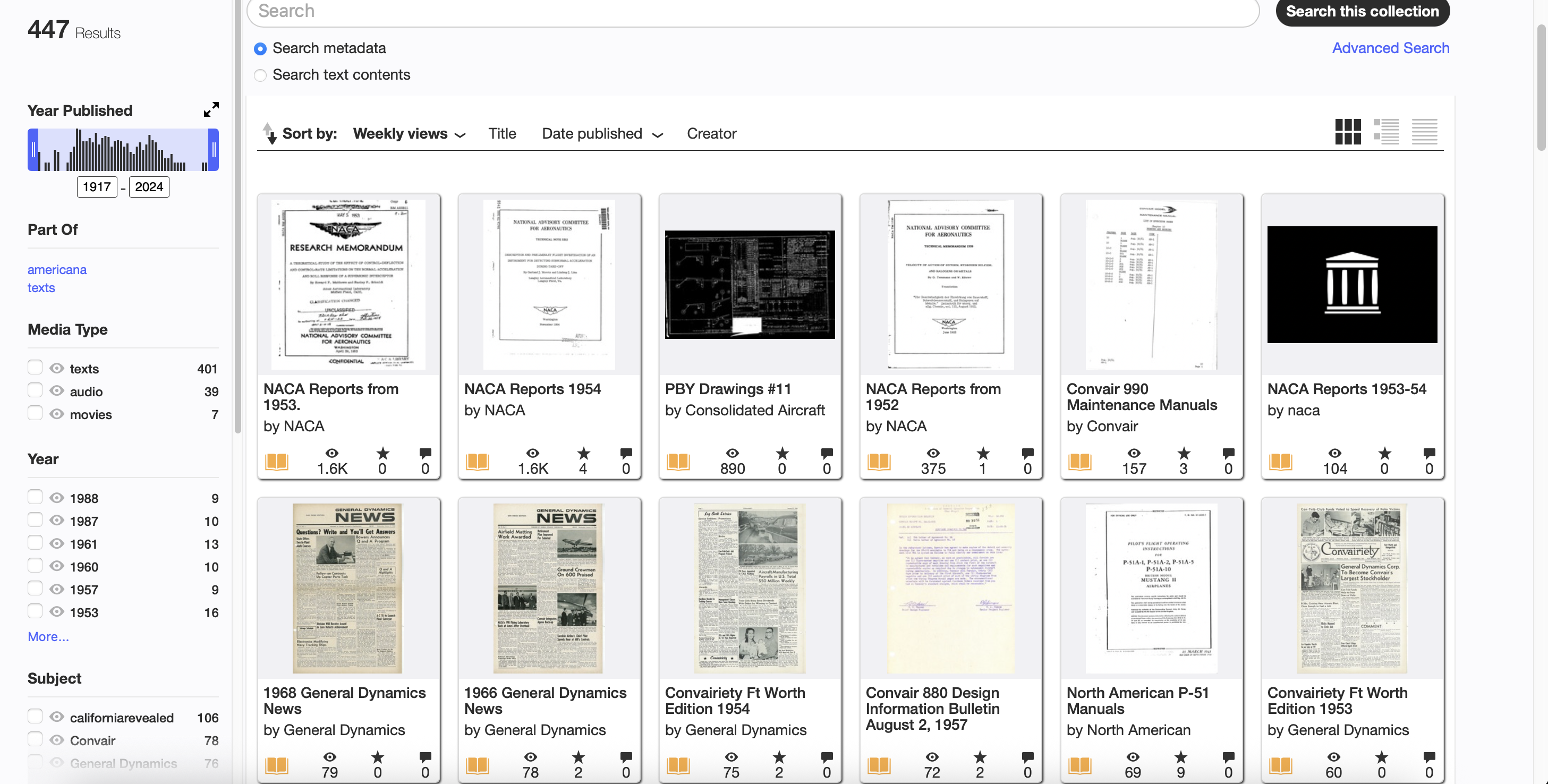Open the Date published sort dropdown

(602, 133)
